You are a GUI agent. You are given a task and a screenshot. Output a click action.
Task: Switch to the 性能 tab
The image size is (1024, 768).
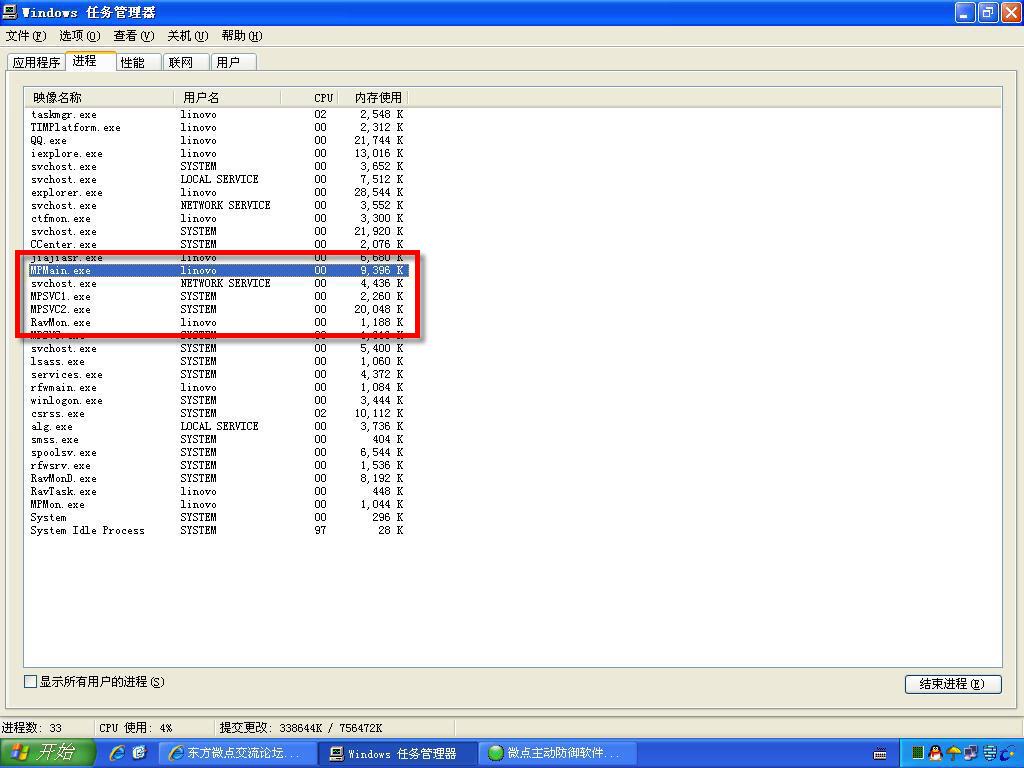(x=139, y=62)
